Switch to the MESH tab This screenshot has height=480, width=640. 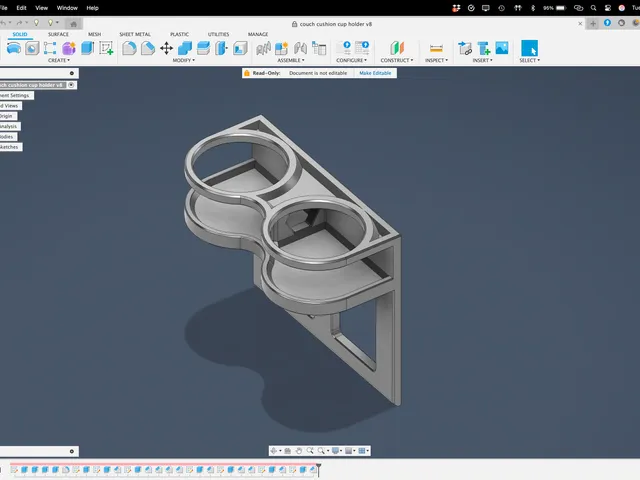[x=95, y=34]
